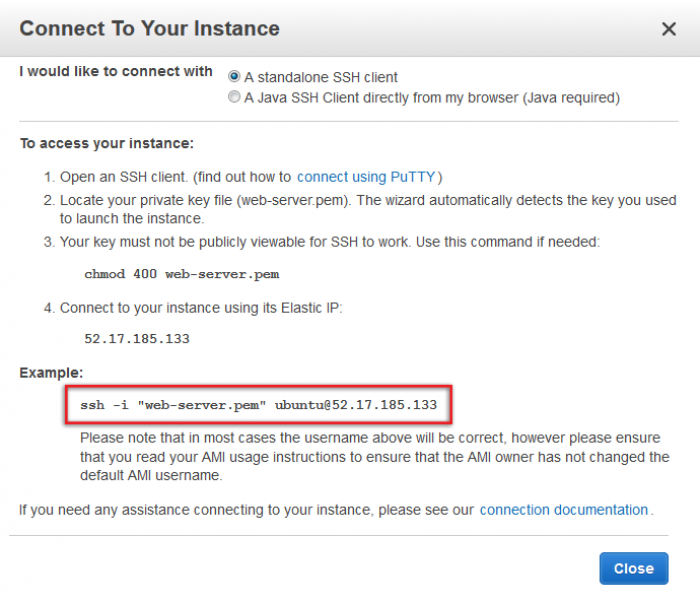Viewport: 700px width, 602px height.
Task: Click the blue Close button
Action: pyautogui.click(x=633, y=569)
